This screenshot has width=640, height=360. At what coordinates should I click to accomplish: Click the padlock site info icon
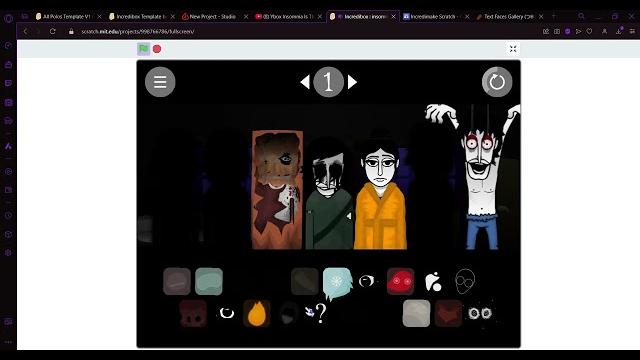click(x=71, y=31)
